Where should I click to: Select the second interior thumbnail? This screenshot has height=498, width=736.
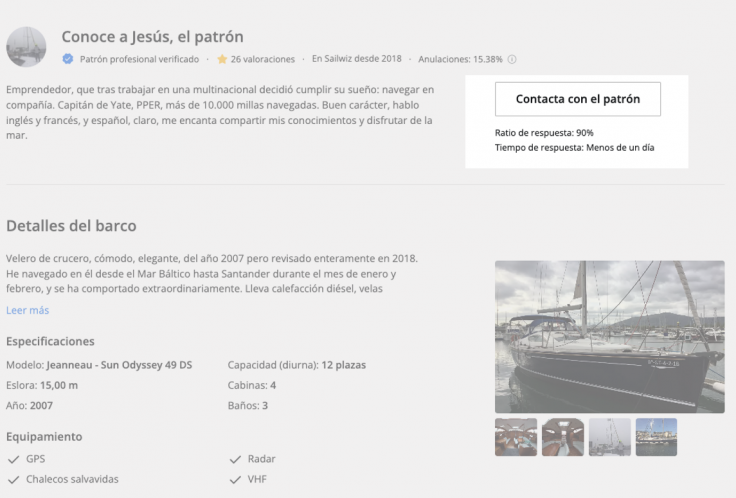pos(563,437)
